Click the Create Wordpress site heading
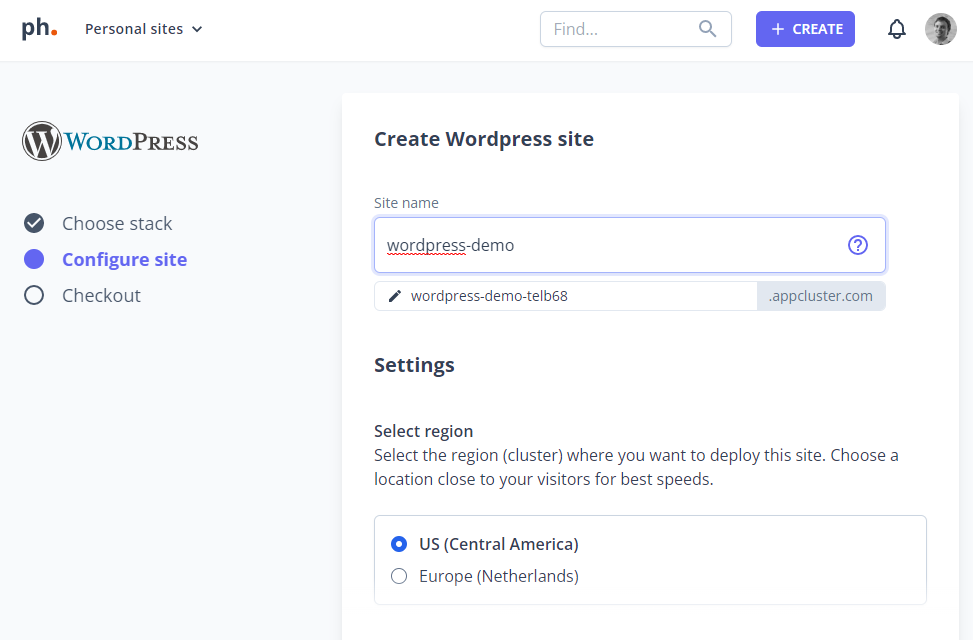 483,139
